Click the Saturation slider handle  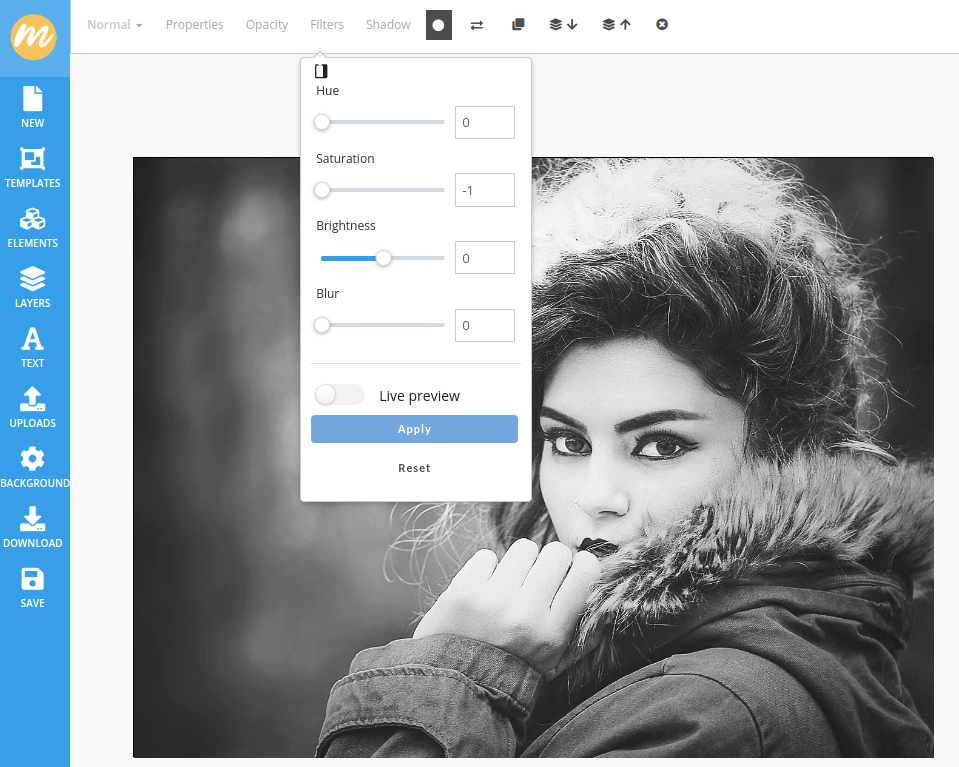click(322, 190)
